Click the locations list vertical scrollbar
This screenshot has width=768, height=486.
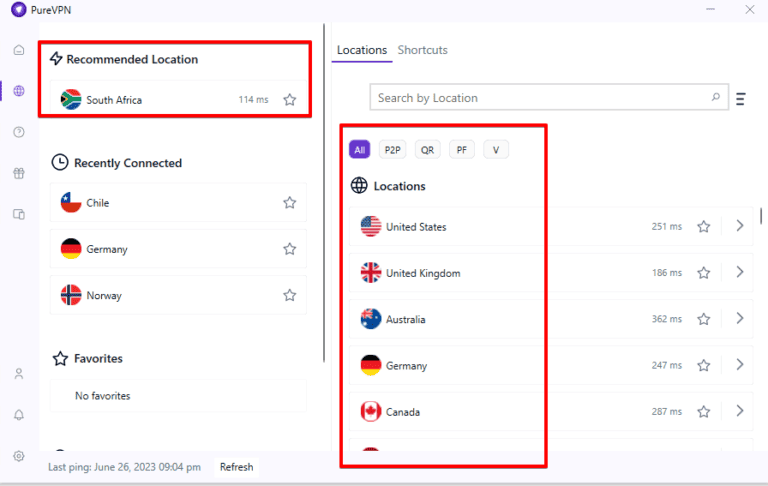pos(762,218)
